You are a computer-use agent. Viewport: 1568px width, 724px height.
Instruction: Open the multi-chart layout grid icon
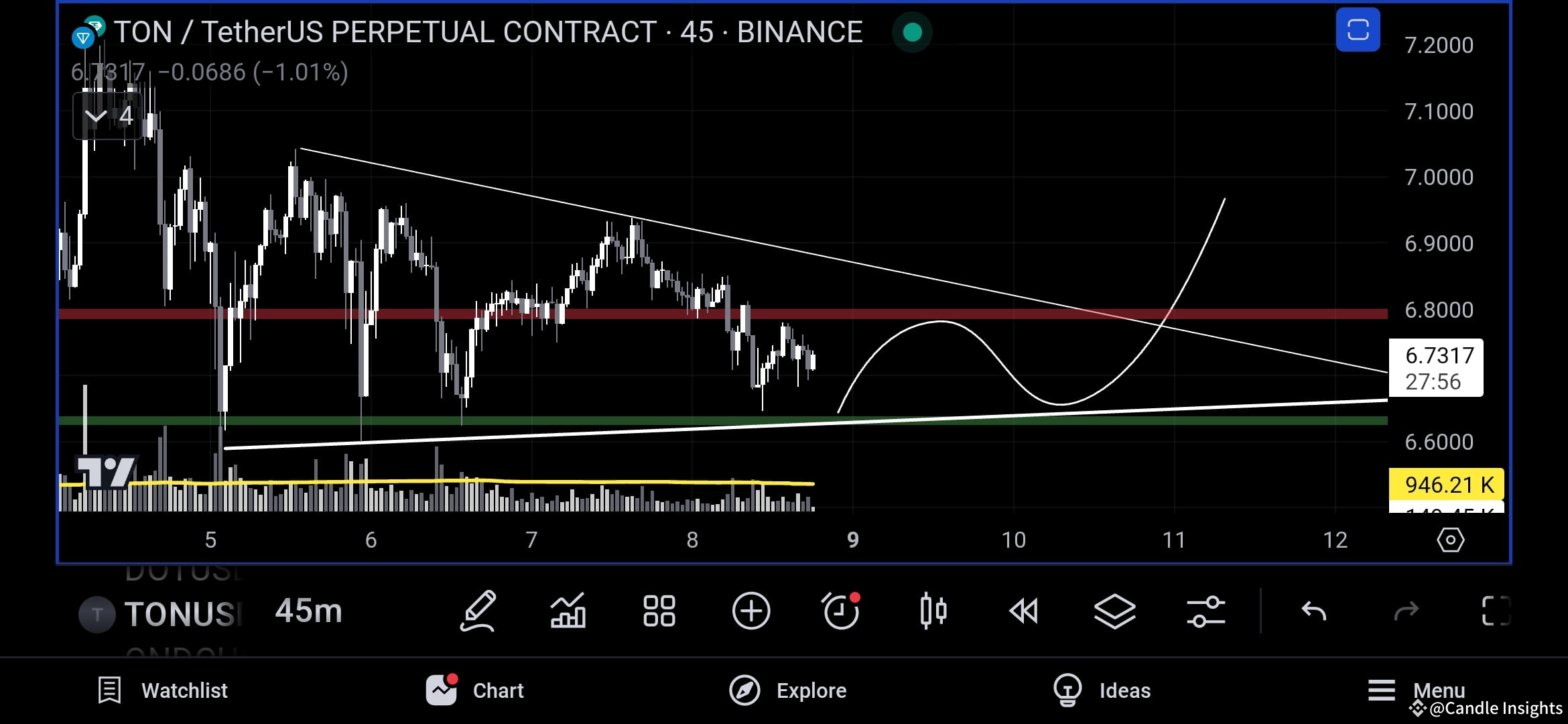click(659, 611)
